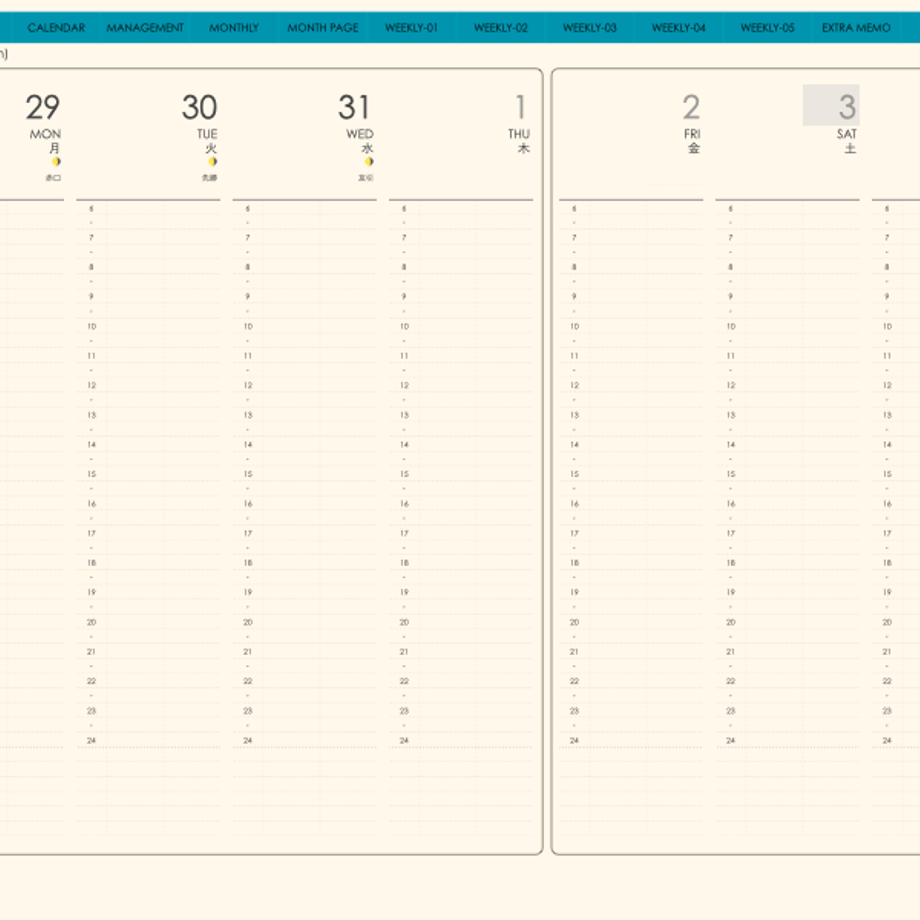Click the MON day label
Viewport: 920px width, 920px height.
[45, 134]
